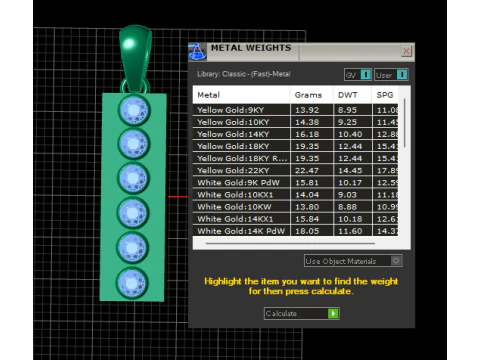Select the Yellow Gold:18KY row

pyautogui.click(x=295, y=146)
